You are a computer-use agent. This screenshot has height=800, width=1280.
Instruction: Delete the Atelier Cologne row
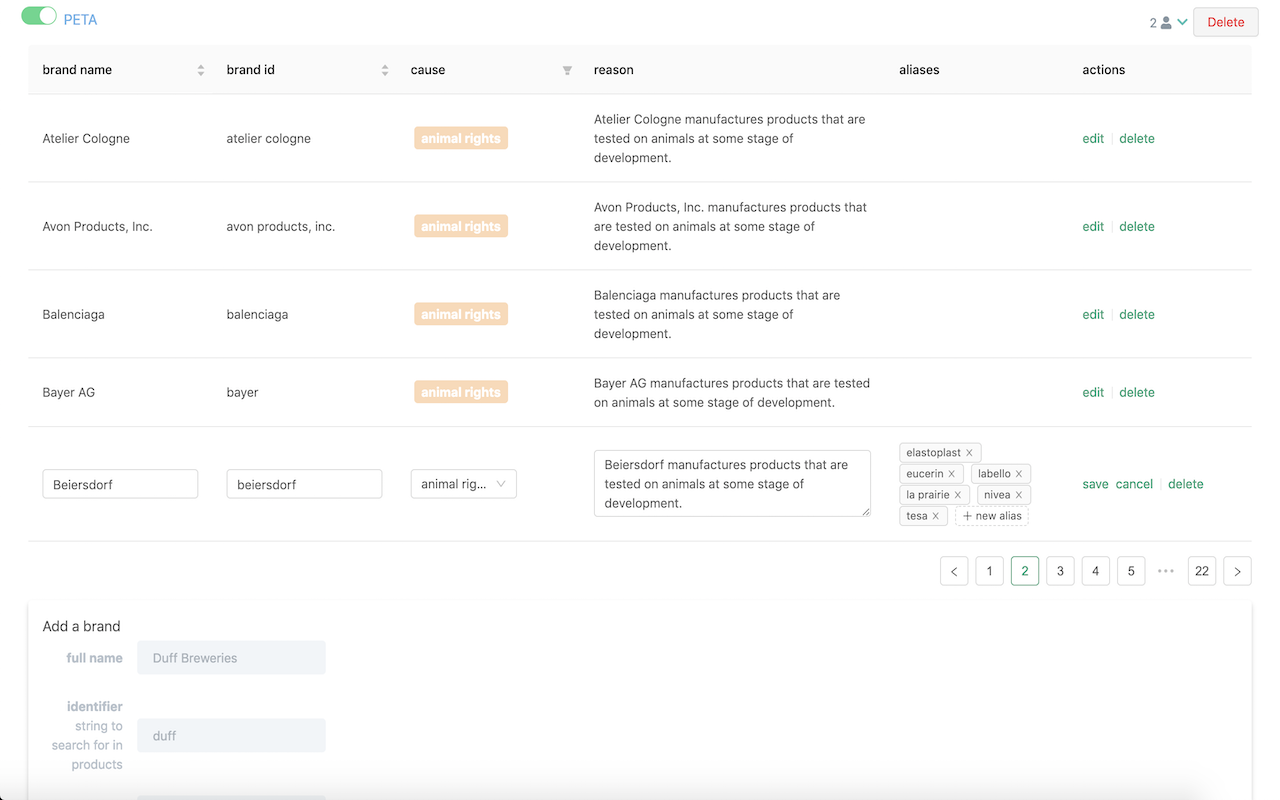click(1137, 139)
